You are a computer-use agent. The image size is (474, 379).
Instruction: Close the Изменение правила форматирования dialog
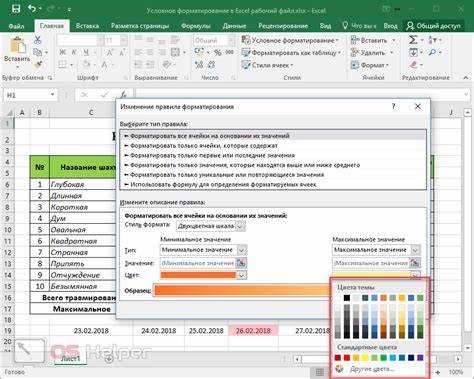click(418, 107)
